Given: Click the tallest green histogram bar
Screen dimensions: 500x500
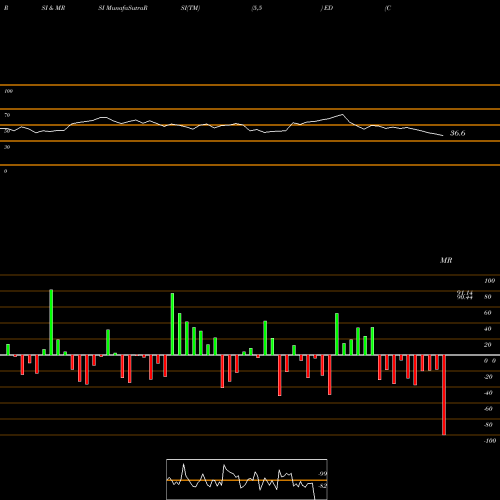Looking at the screenshot, I should pos(51,322).
